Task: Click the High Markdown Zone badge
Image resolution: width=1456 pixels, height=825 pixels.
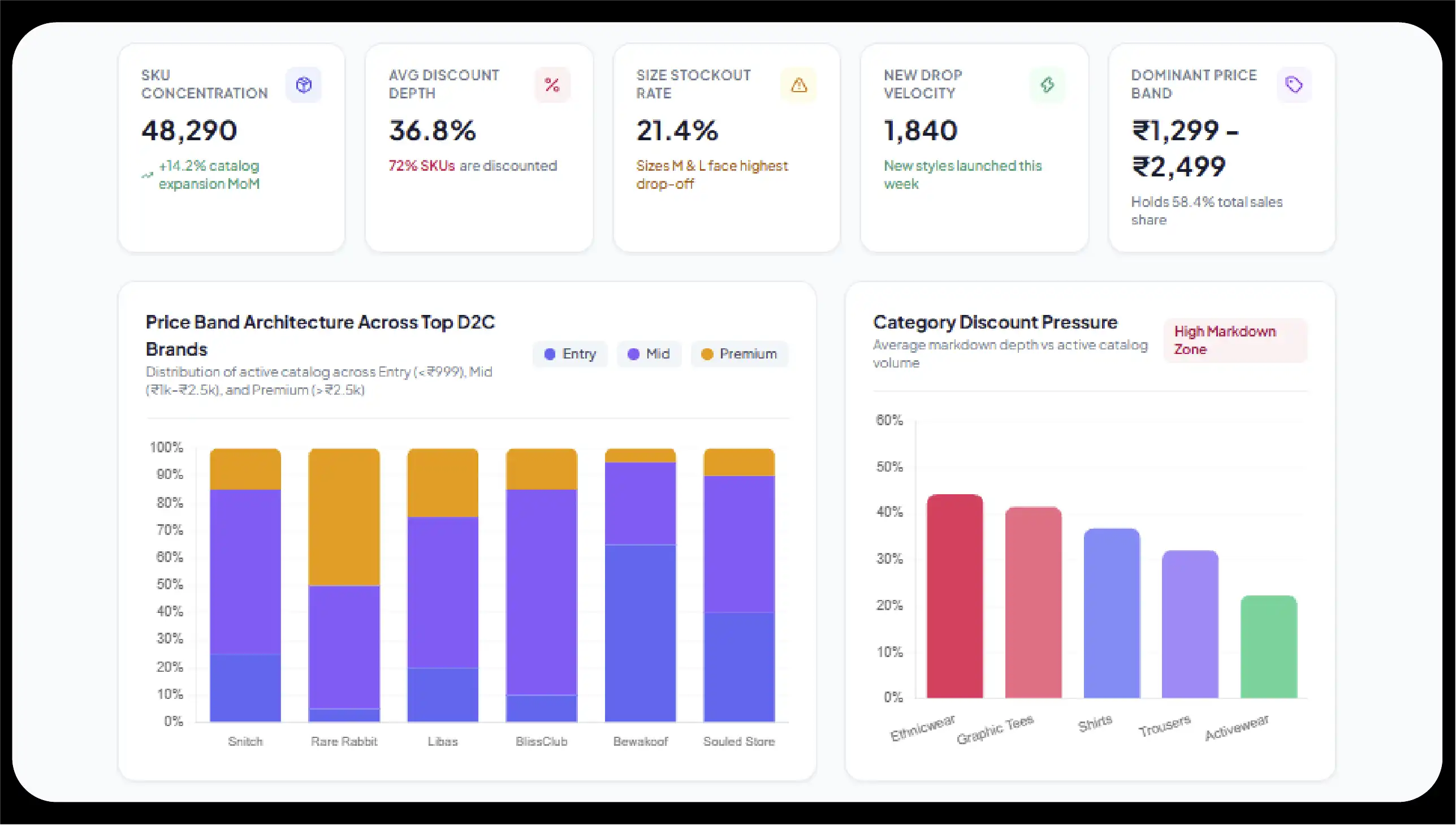Action: 1235,340
